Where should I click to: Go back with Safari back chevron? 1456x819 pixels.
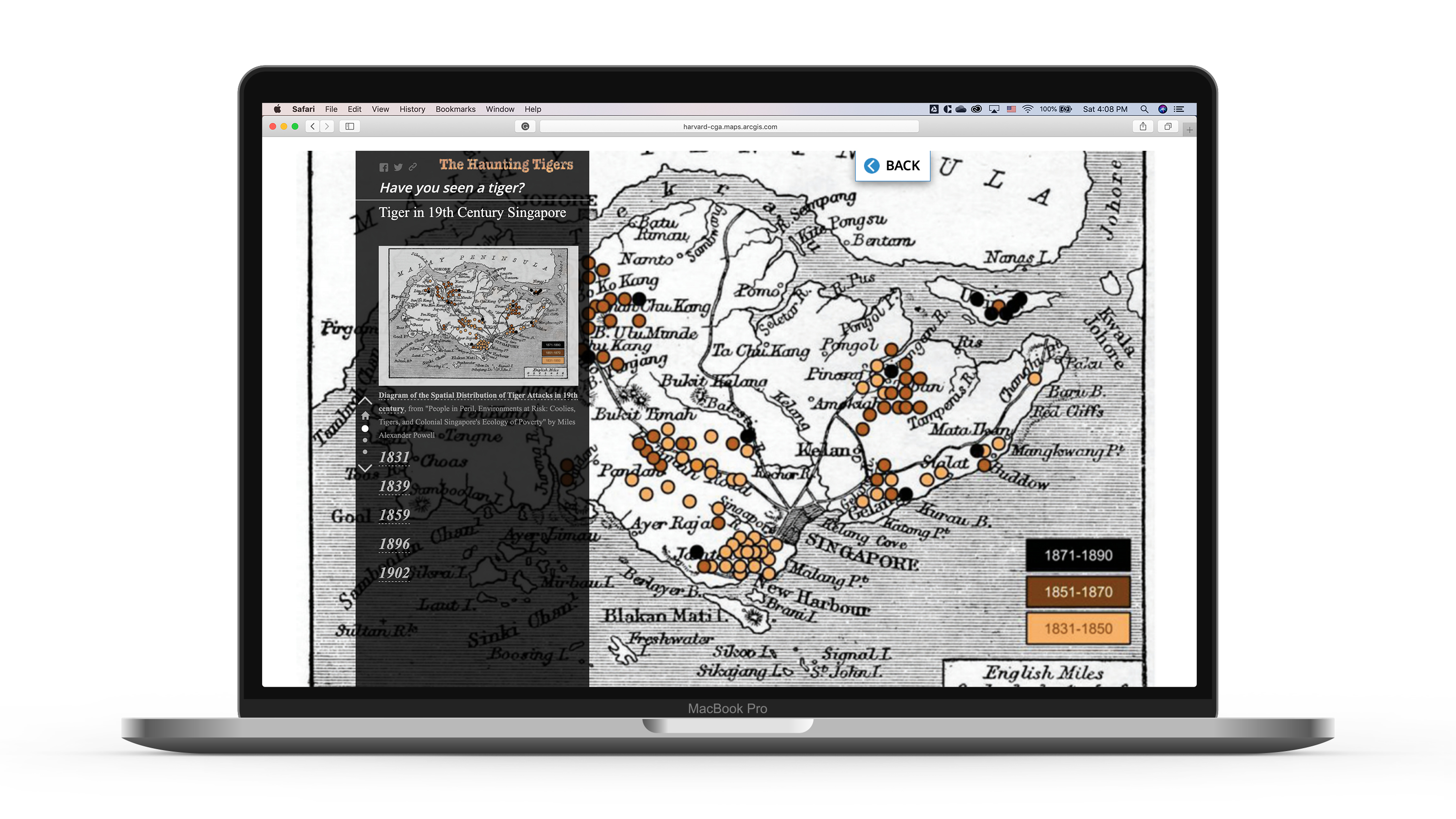pyautogui.click(x=313, y=126)
